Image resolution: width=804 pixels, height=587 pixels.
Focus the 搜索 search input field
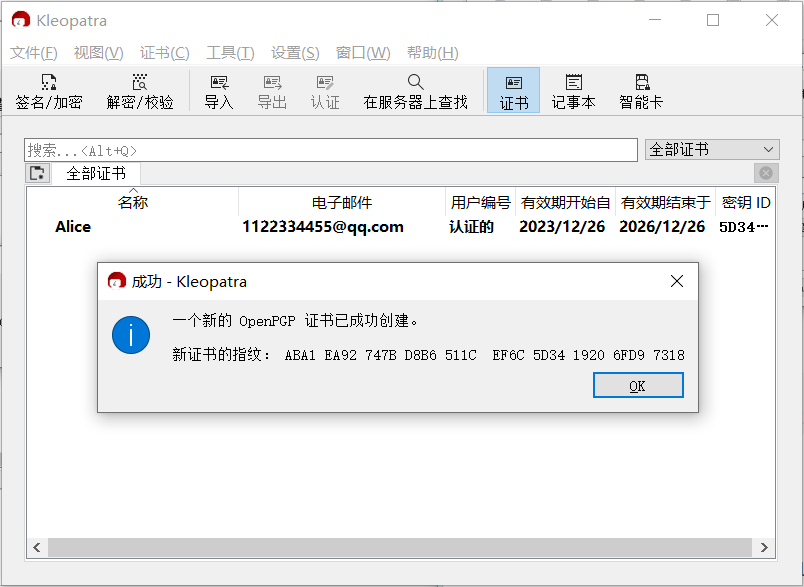[x=331, y=150]
